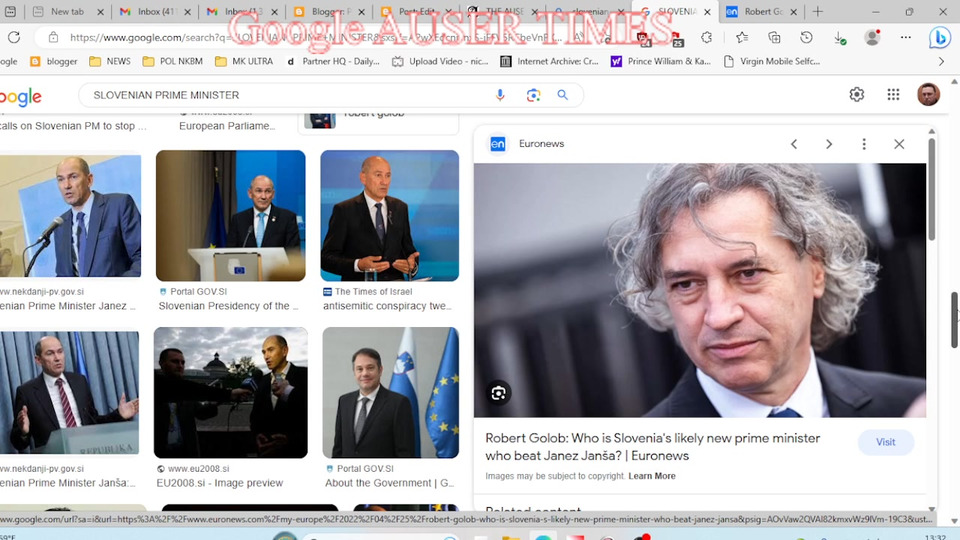Image resolution: width=960 pixels, height=540 pixels.
Task: Open browser history icon
Action: (x=806, y=37)
